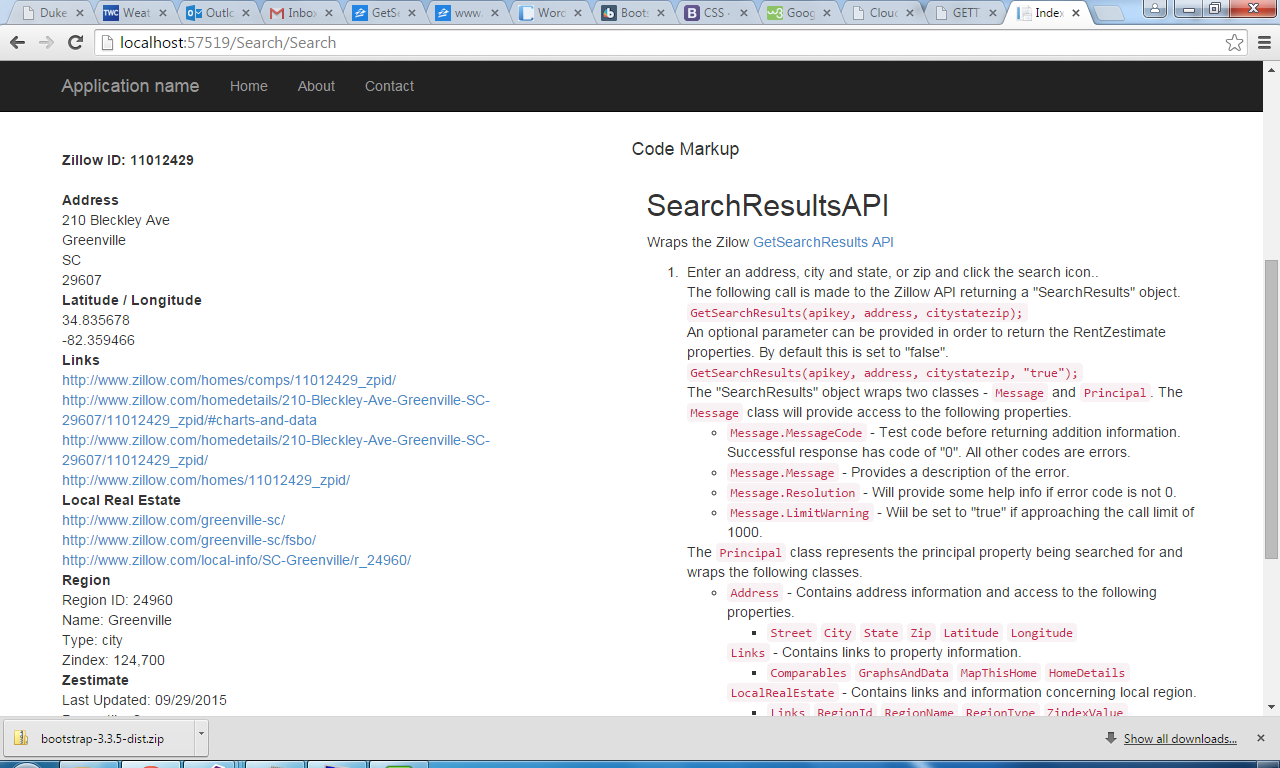Click the scrollbar up arrow
The image size is (1280, 768).
(x=1271, y=69)
